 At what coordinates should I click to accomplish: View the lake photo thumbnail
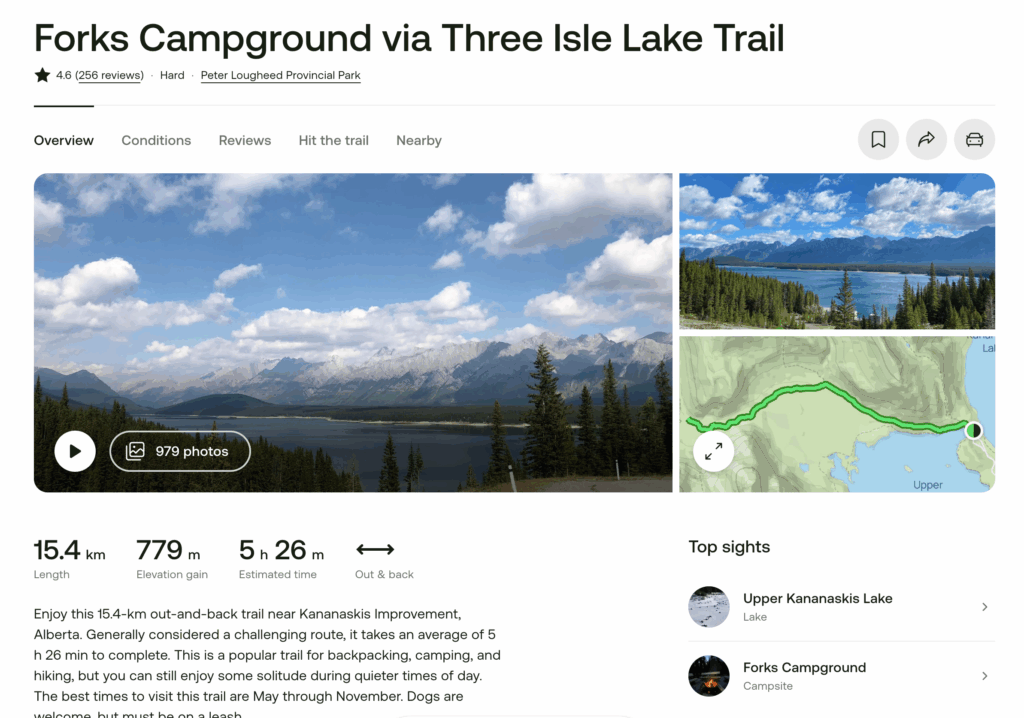click(837, 251)
